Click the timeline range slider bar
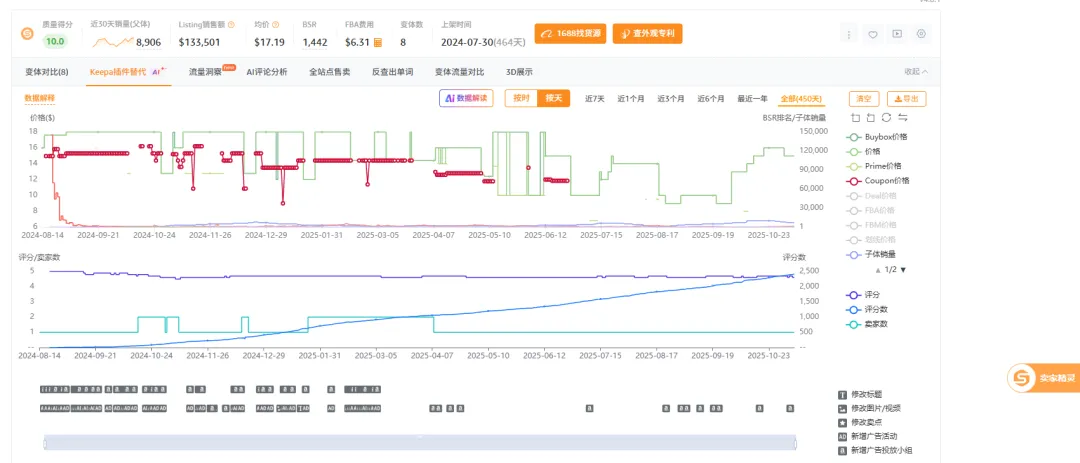This screenshot has width=1080, height=463. [x=420, y=442]
